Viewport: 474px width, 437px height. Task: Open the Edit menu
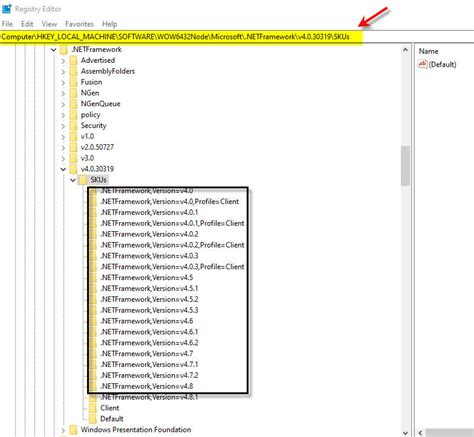(x=27, y=24)
